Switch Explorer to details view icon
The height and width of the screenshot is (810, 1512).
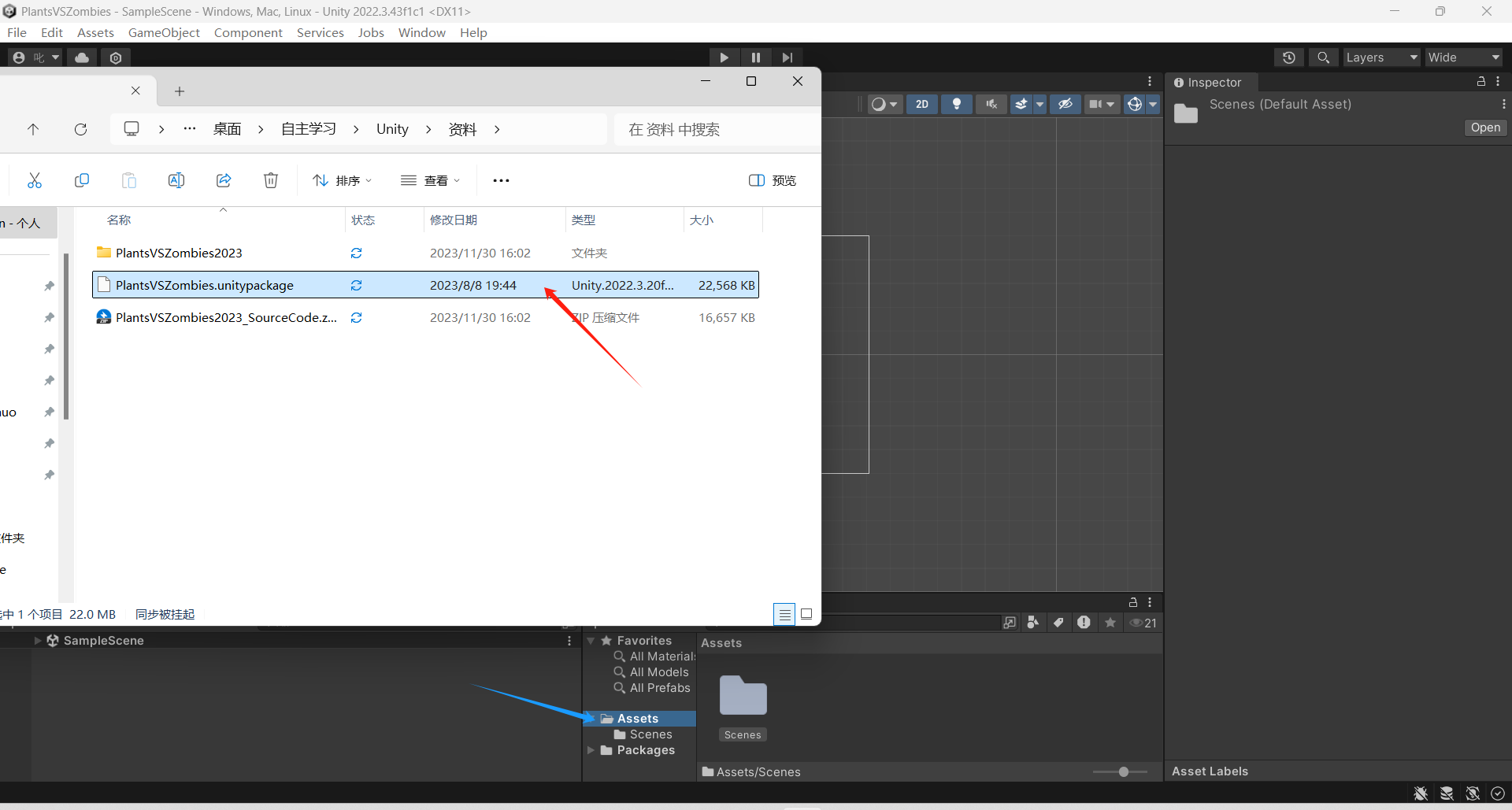pos(784,614)
